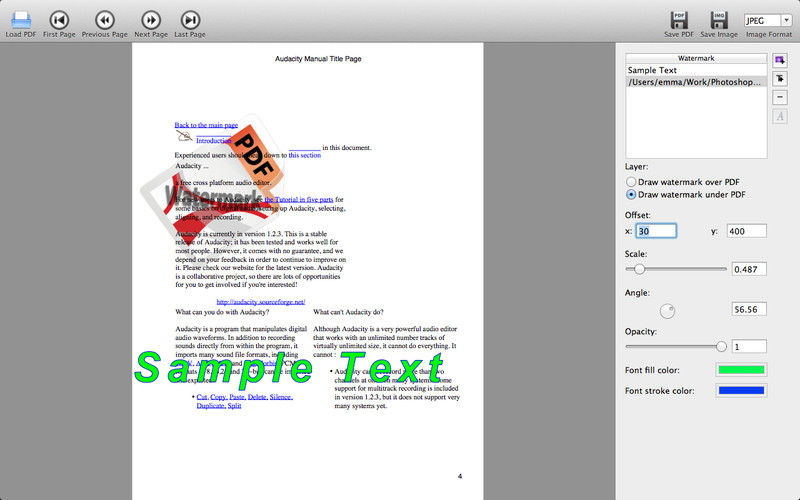Select 'Sample Text' watermark in list
The image size is (800, 500).
tap(696, 70)
